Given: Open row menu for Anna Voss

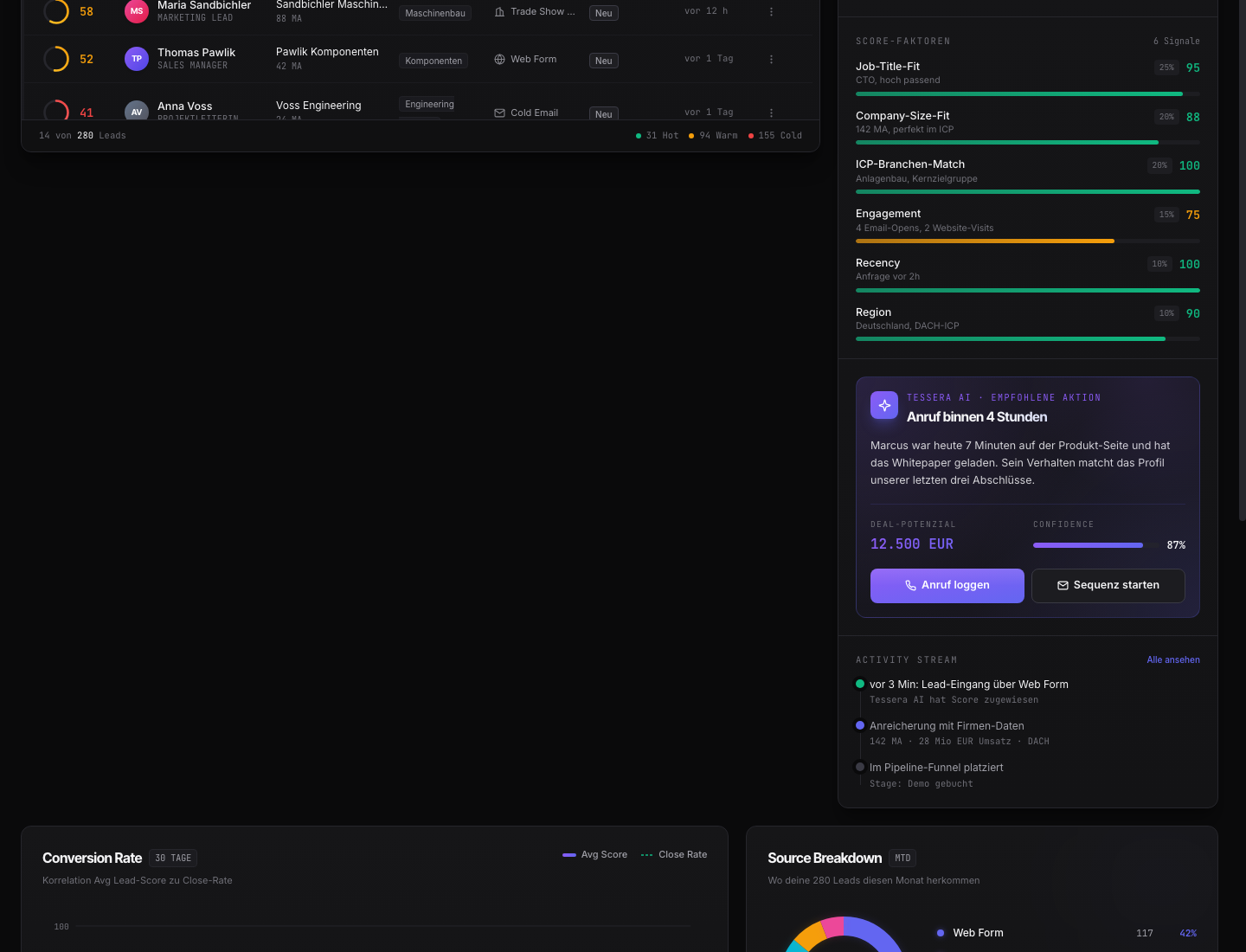Looking at the screenshot, I should pos(771,113).
